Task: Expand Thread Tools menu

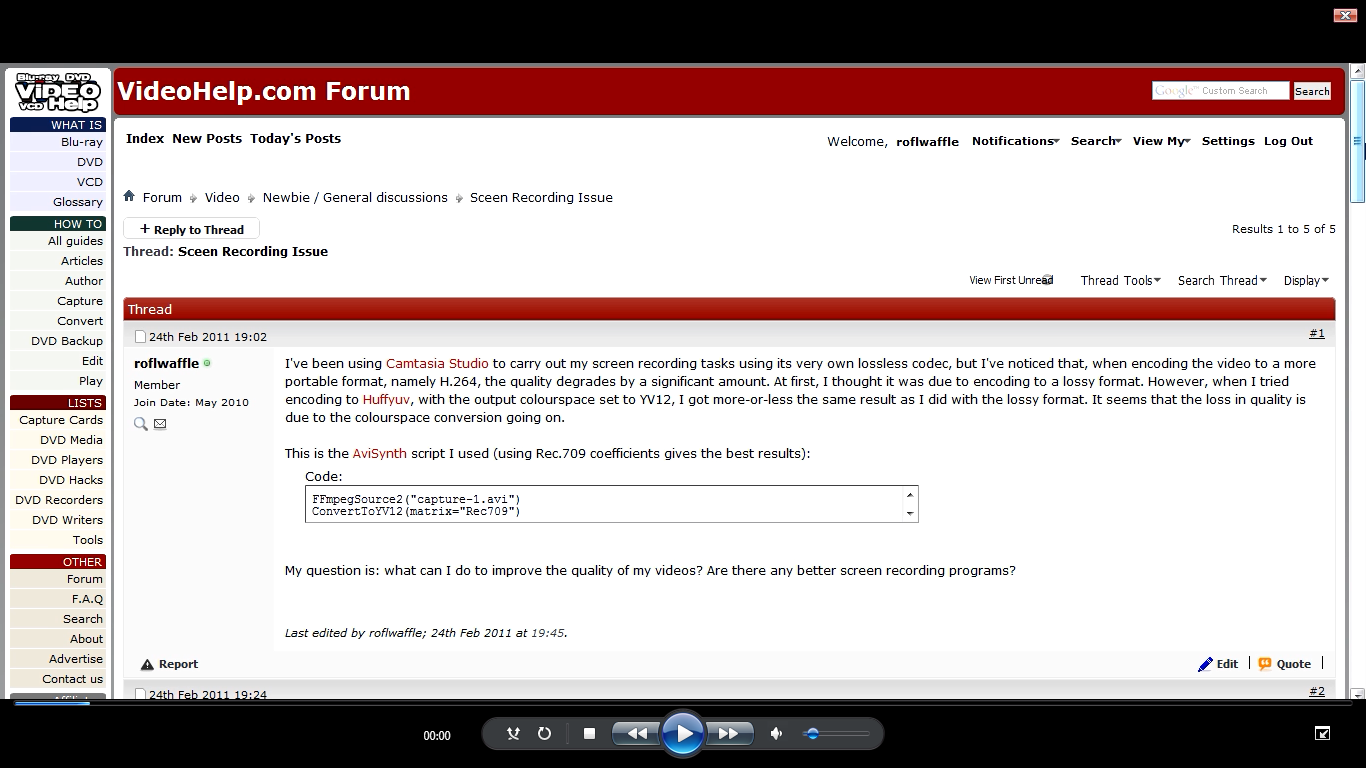Action: coord(1120,280)
